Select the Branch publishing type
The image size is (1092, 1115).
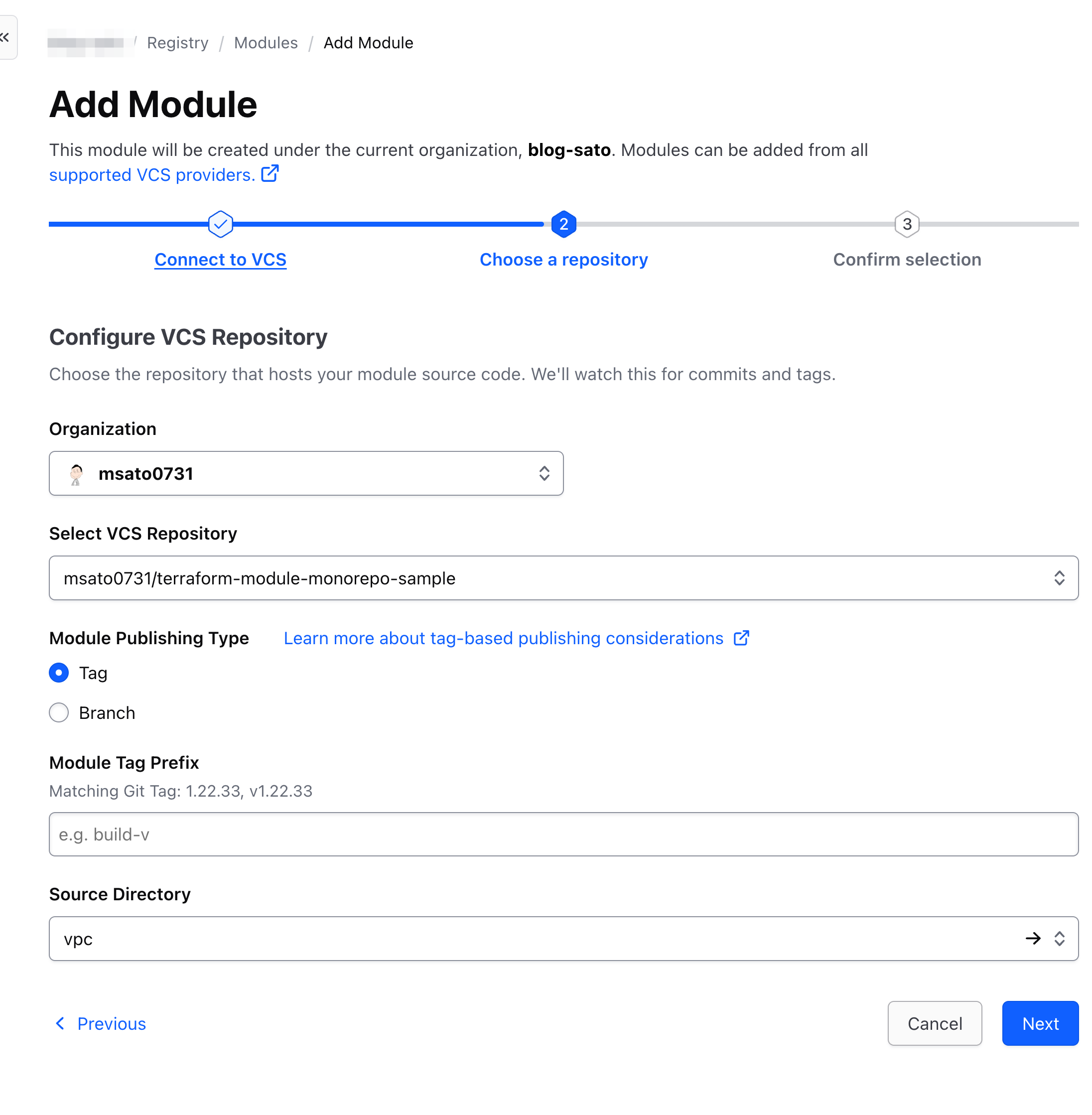(x=58, y=712)
